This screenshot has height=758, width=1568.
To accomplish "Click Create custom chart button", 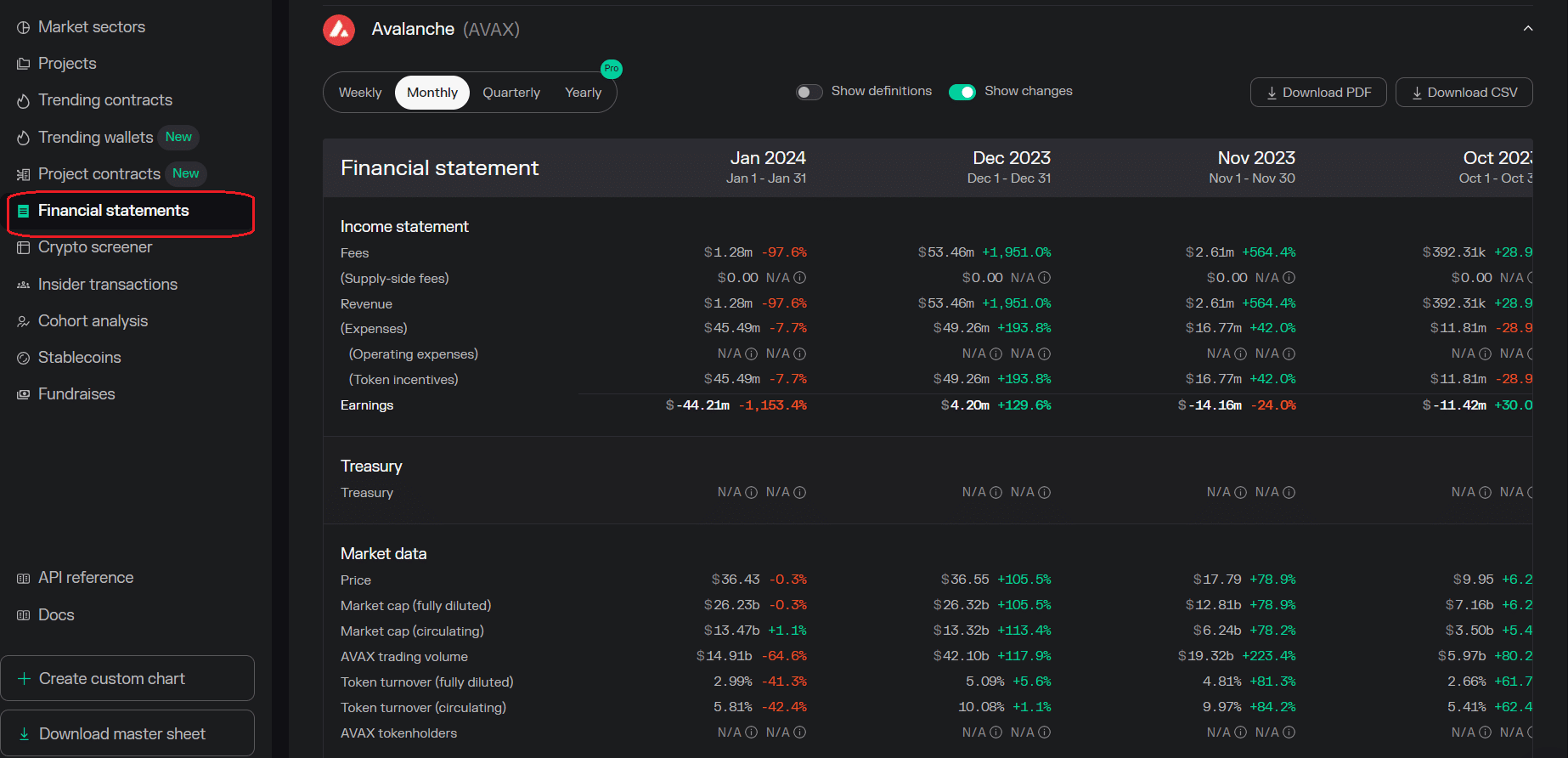I will [127, 678].
